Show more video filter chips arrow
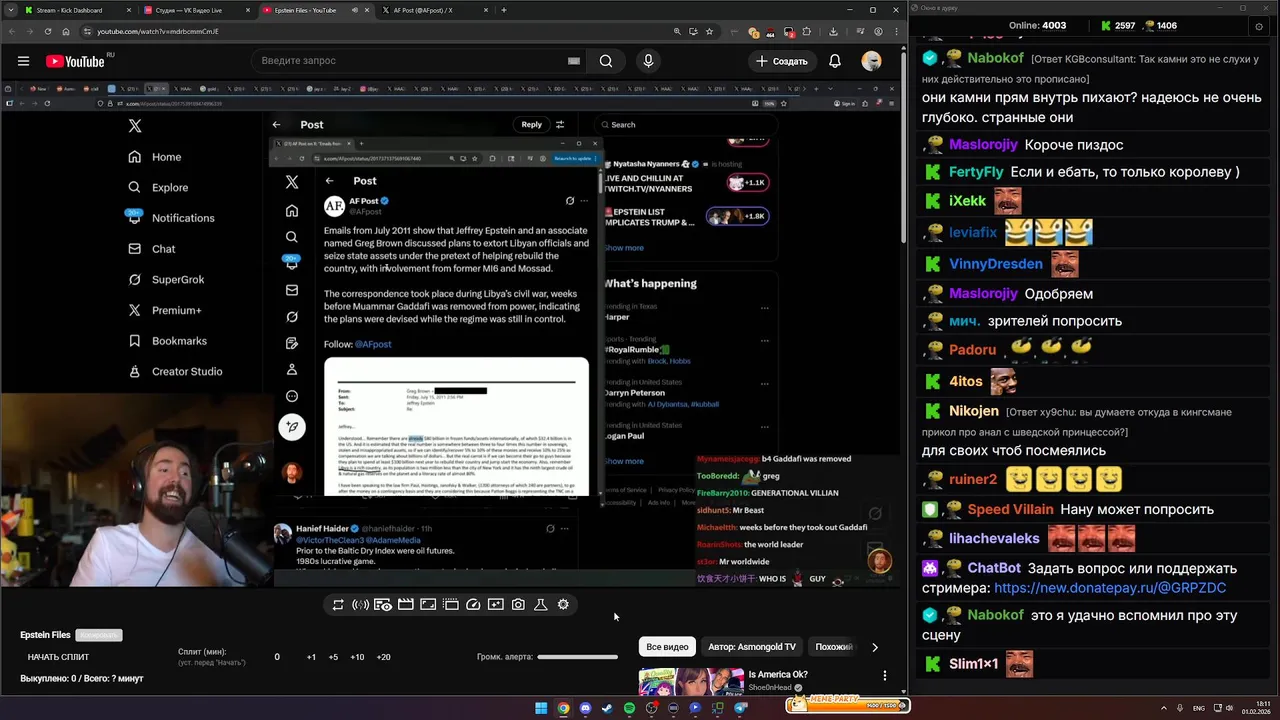Screen dimensions: 1280x720 pyautogui.click(x=875, y=647)
